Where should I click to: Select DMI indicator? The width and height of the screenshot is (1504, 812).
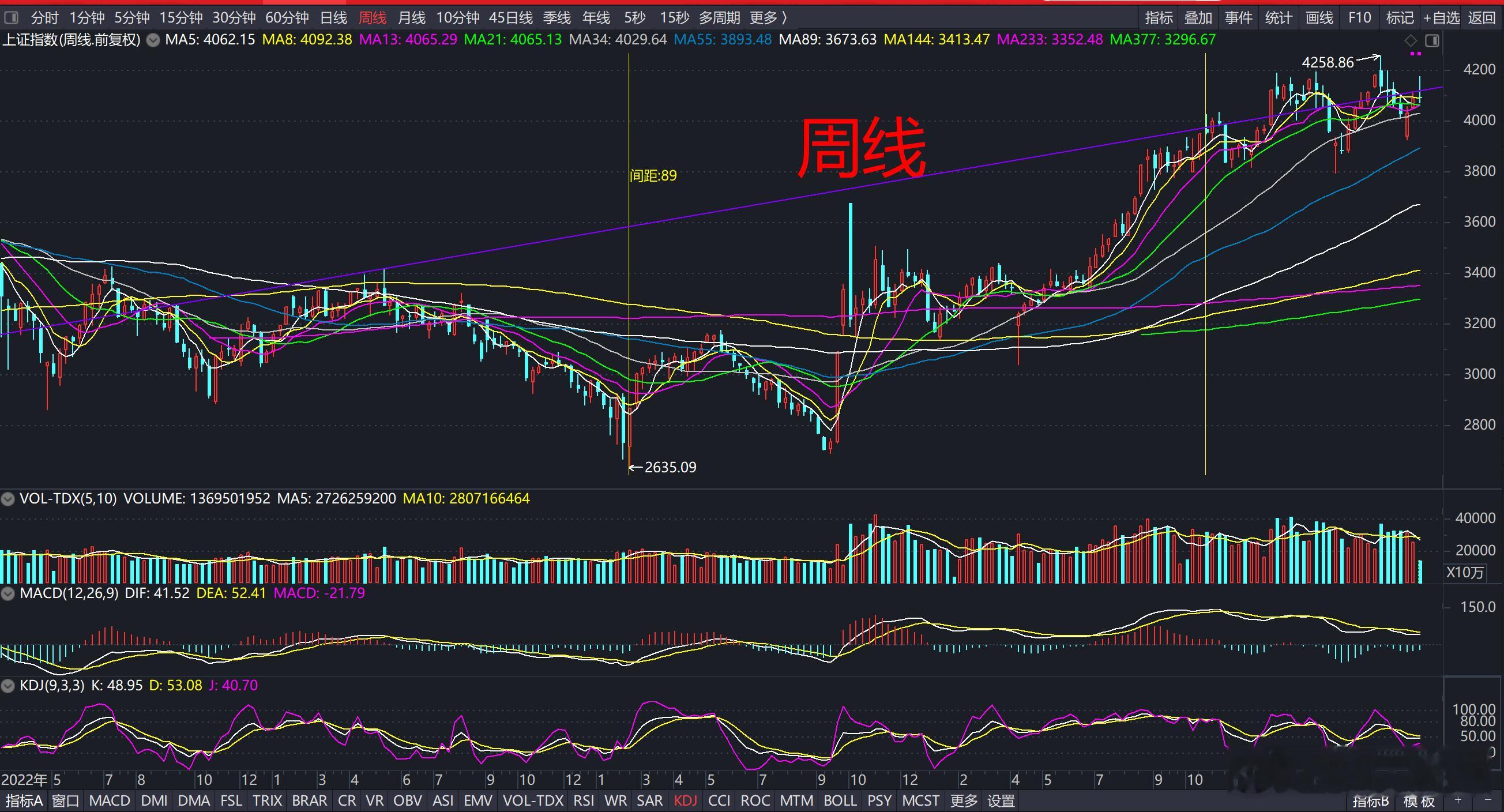(x=154, y=801)
